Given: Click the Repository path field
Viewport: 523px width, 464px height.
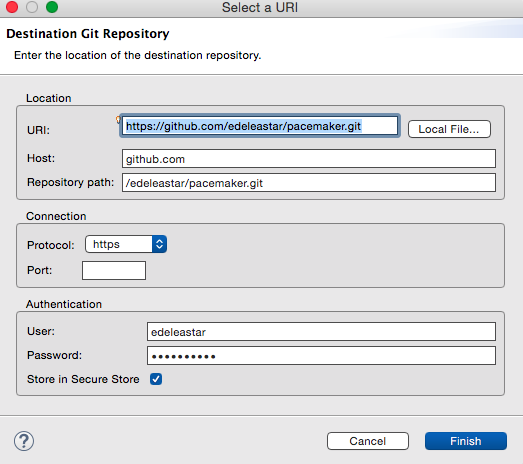Looking at the screenshot, I should tap(309, 183).
